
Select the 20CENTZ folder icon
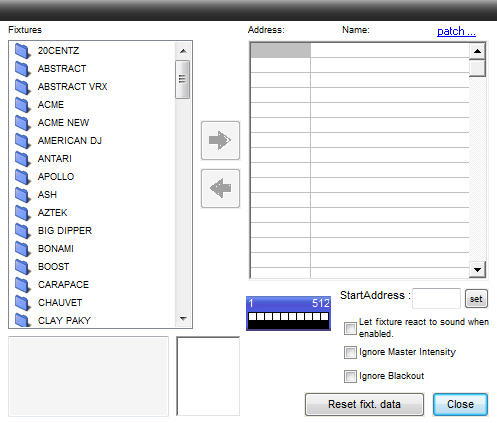coord(23,51)
